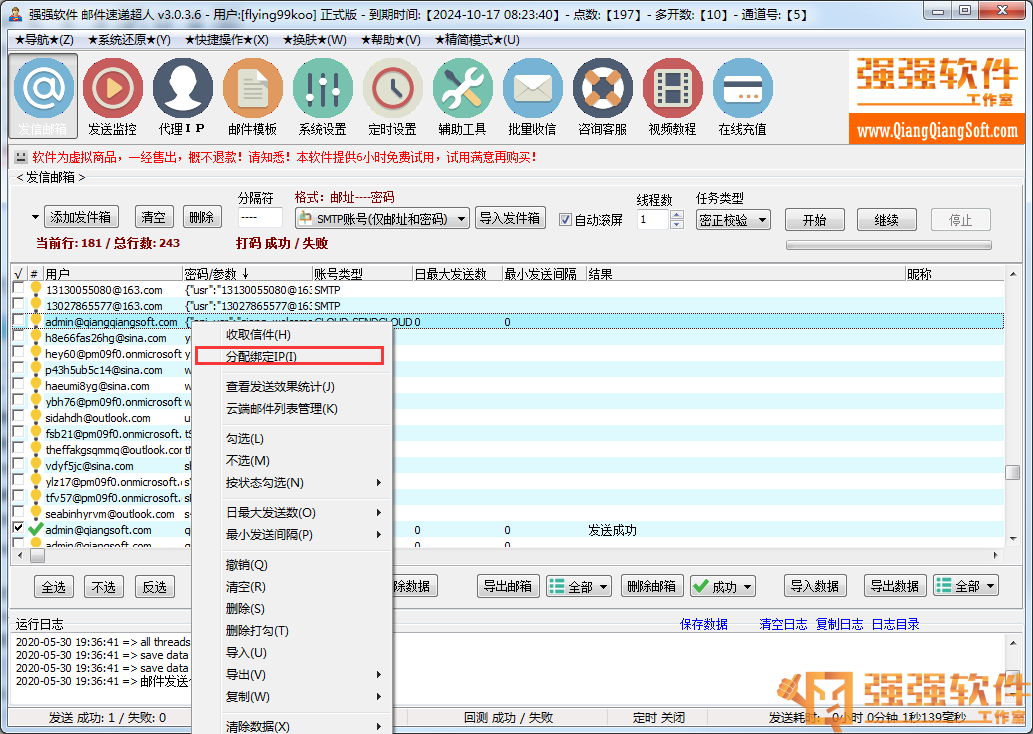1033x734 pixels.
Task: Click the 分隔符 input field
Action: 261,218
